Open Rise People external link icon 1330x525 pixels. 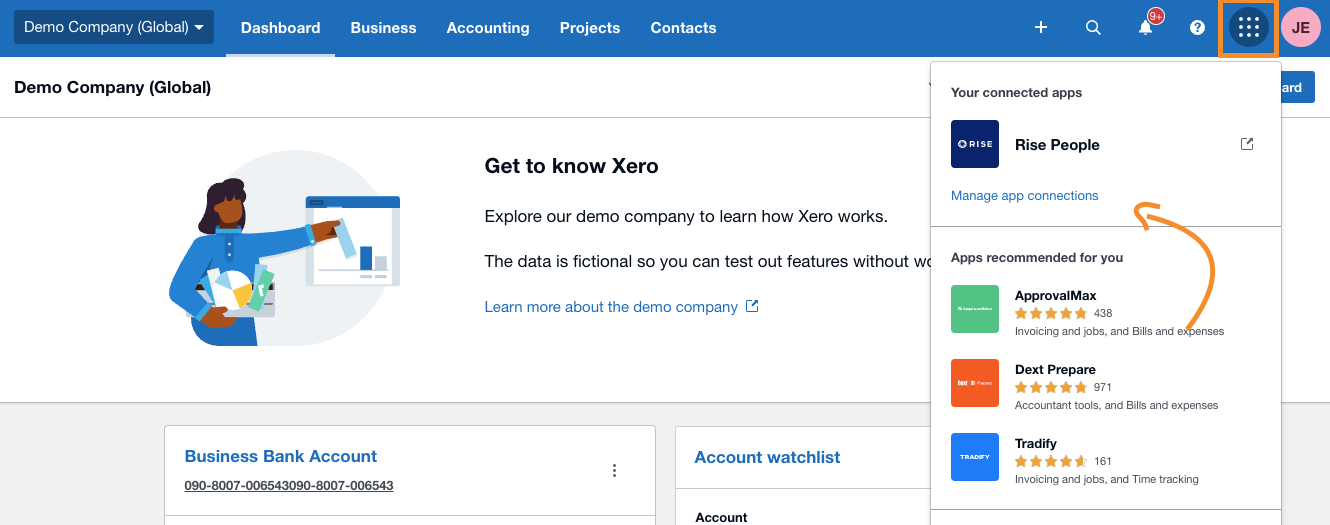[x=1247, y=144]
